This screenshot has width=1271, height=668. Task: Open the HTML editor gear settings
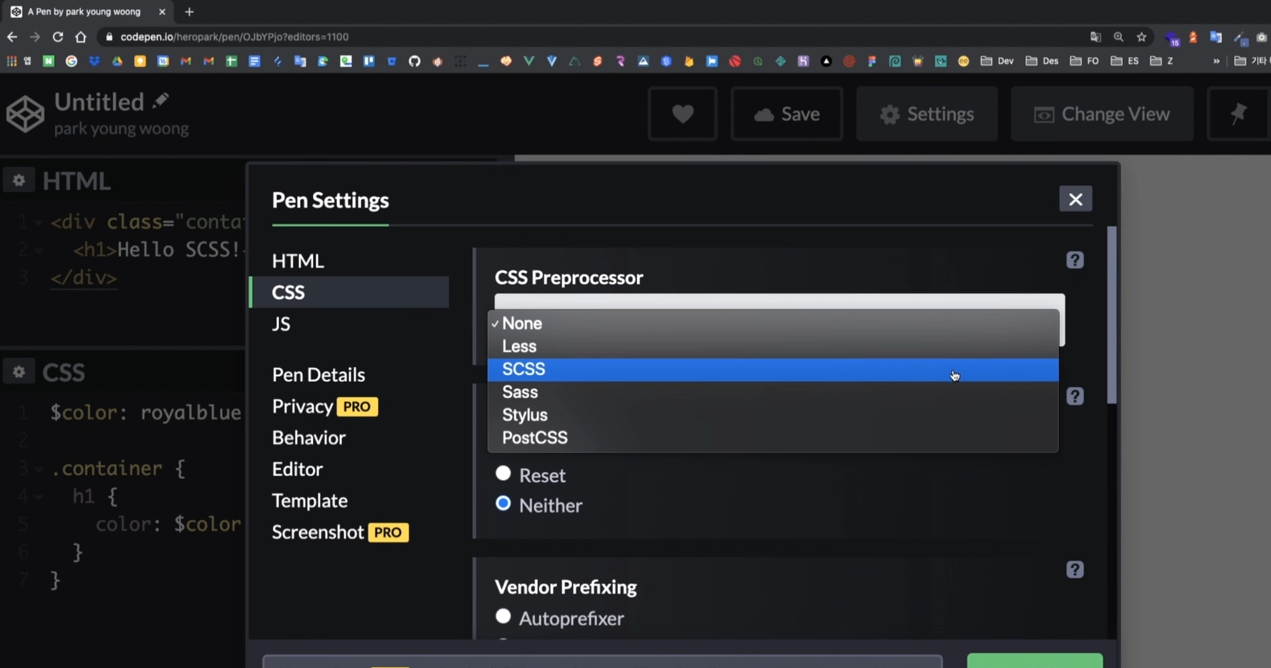[x=19, y=180]
